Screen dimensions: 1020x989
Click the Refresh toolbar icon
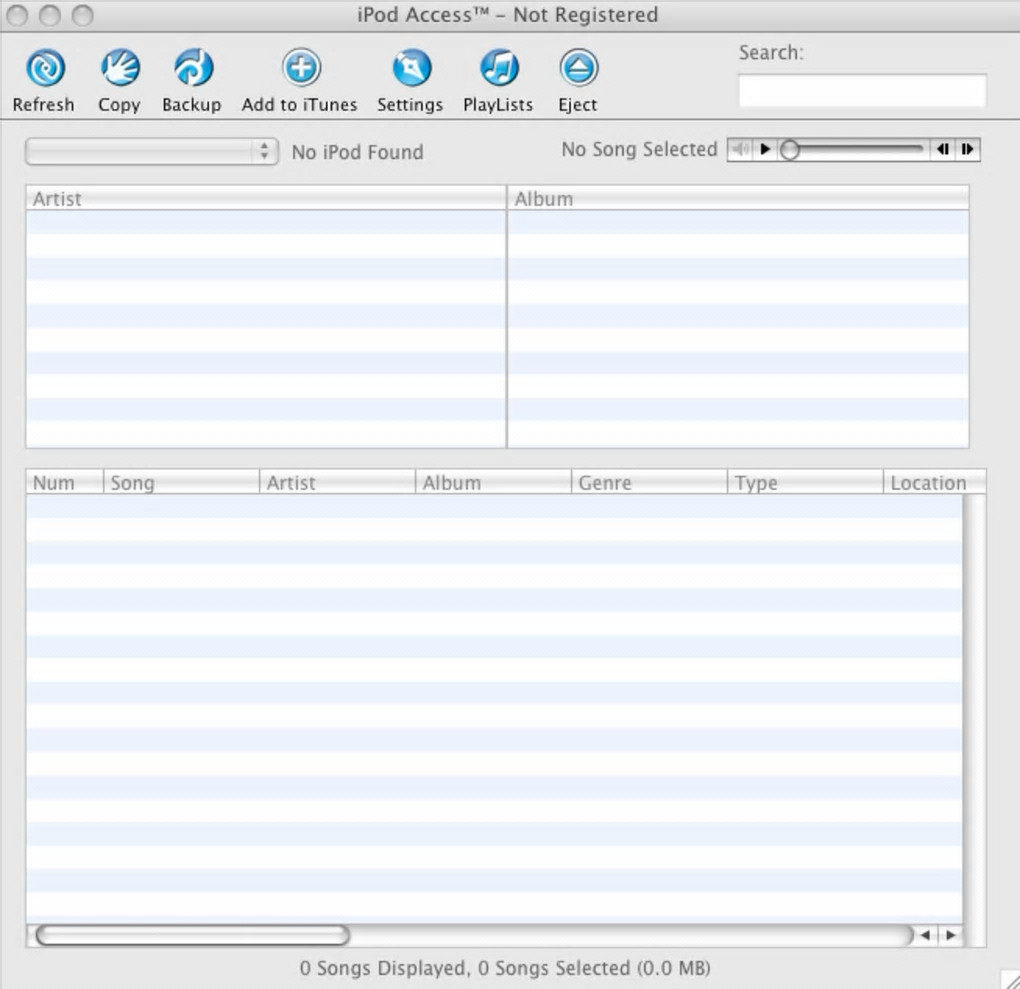click(x=45, y=68)
